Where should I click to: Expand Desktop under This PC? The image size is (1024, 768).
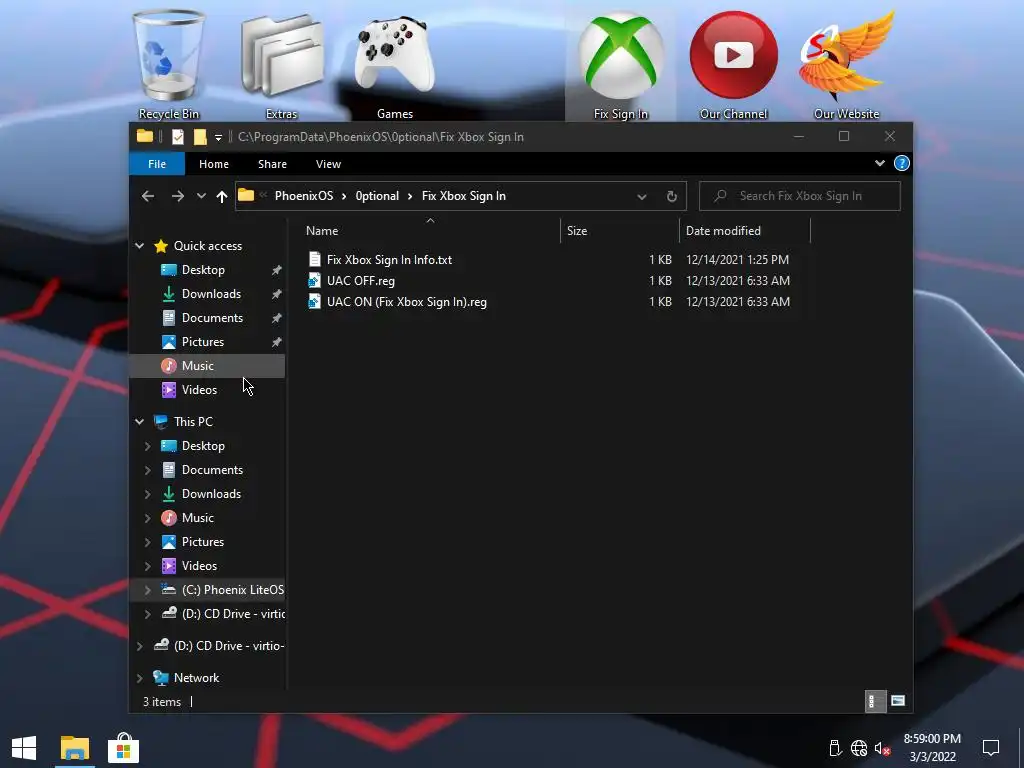(148, 446)
